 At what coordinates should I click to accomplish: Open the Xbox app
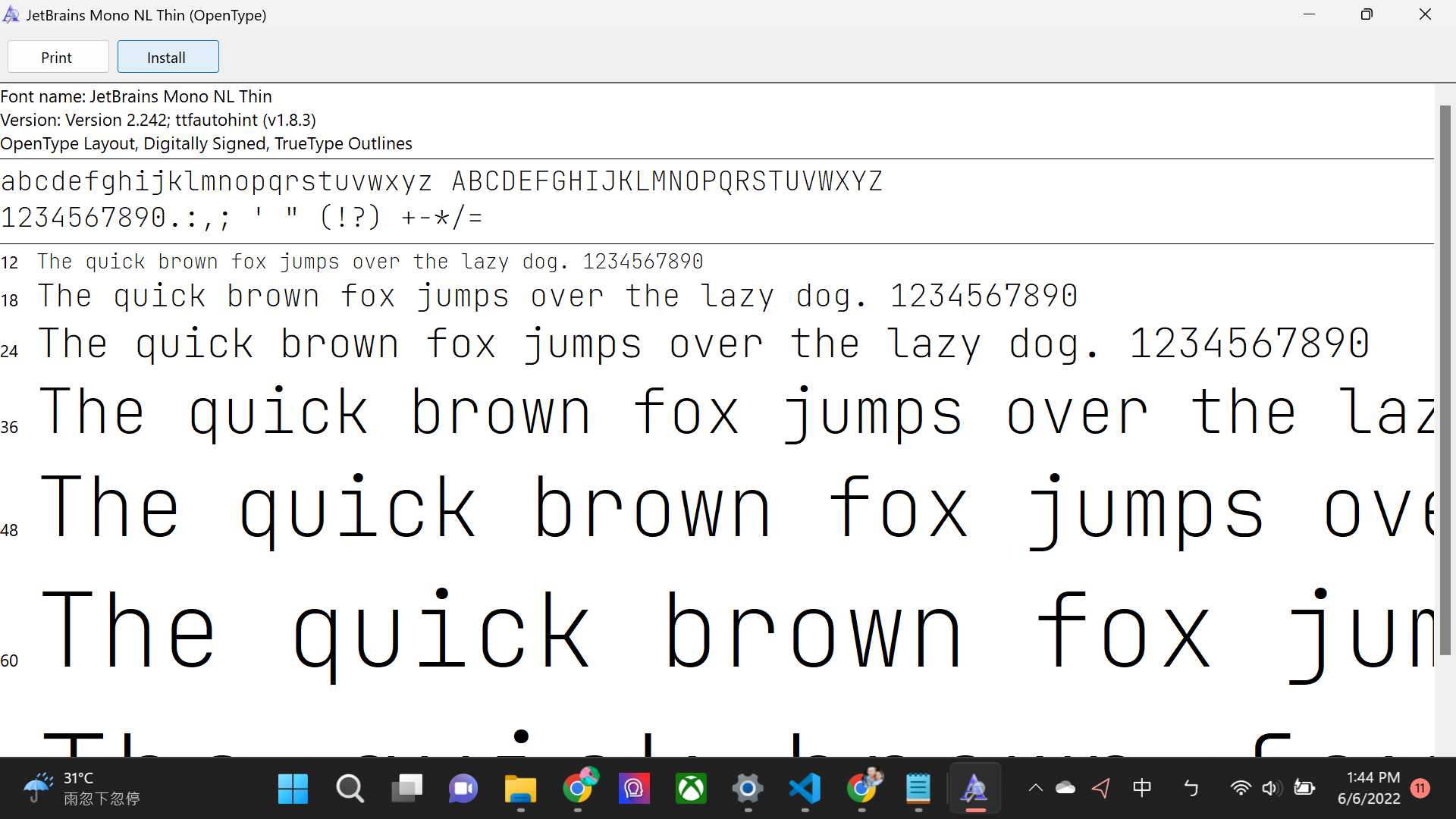[x=691, y=789]
